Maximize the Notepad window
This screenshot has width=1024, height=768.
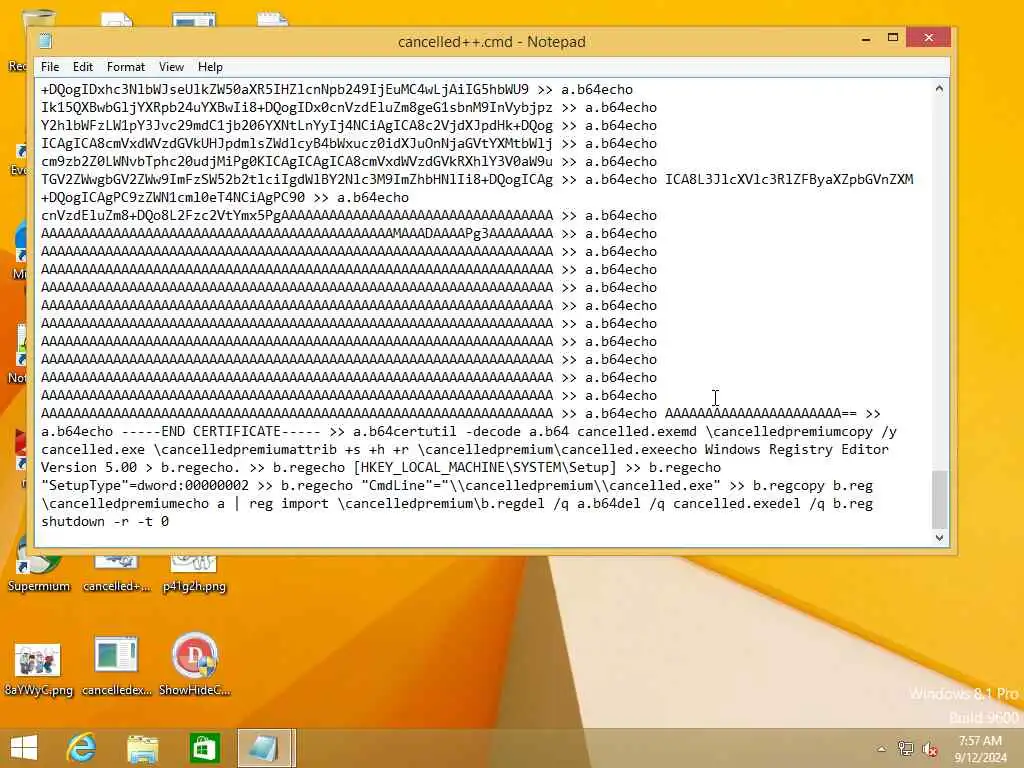point(893,38)
